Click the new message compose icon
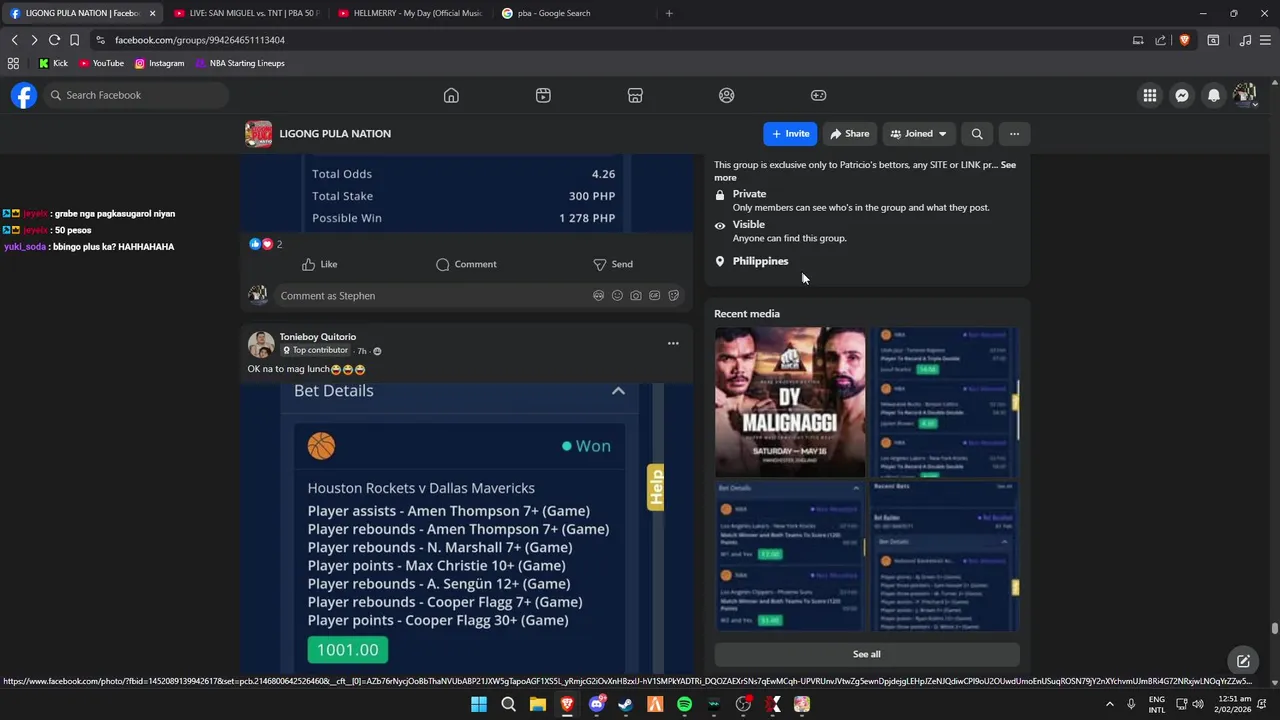Viewport: 1280px width, 720px height. (1243, 661)
